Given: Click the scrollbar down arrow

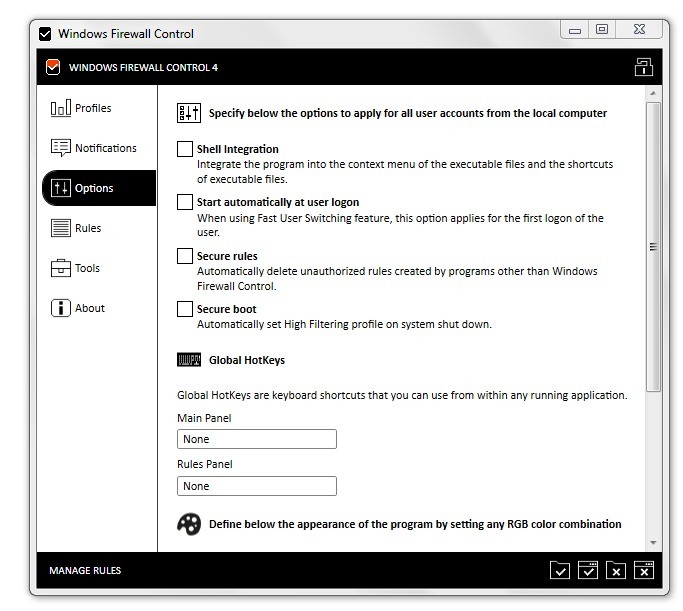Looking at the screenshot, I should pyautogui.click(x=653, y=543).
